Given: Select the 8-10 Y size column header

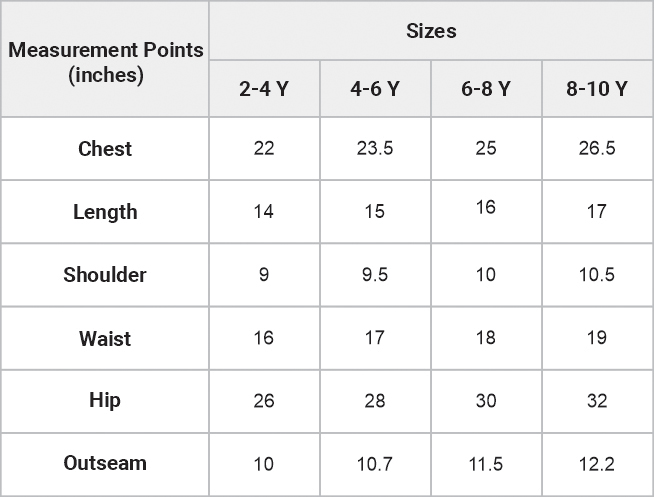Looking at the screenshot, I should coord(597,88).
